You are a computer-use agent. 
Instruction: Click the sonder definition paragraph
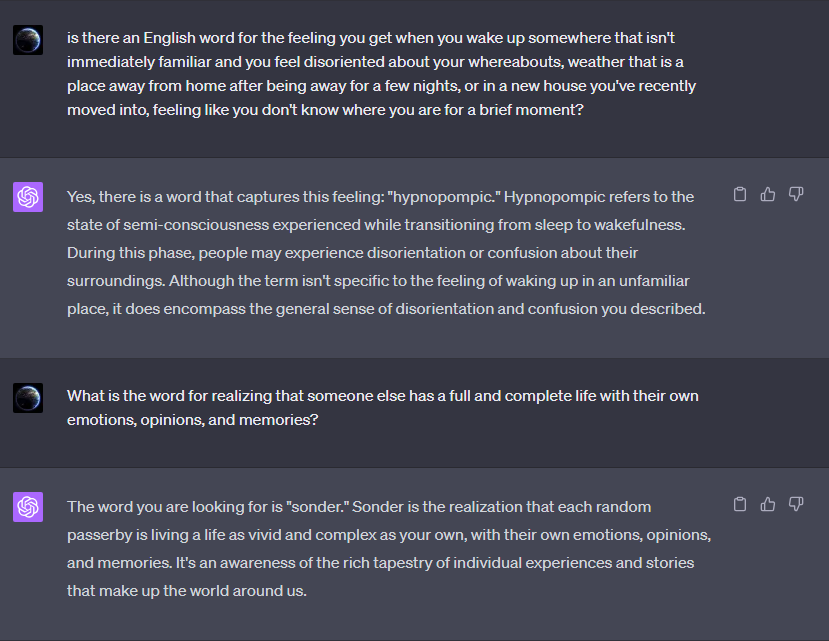pyautogui.click(x=388, y=548)
